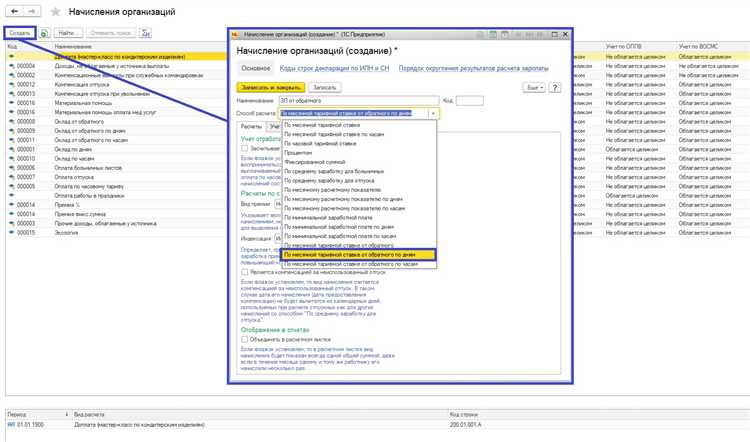The image size is (750, 442).
Task: Go forward using the right arrow
Action: point(32,11)
